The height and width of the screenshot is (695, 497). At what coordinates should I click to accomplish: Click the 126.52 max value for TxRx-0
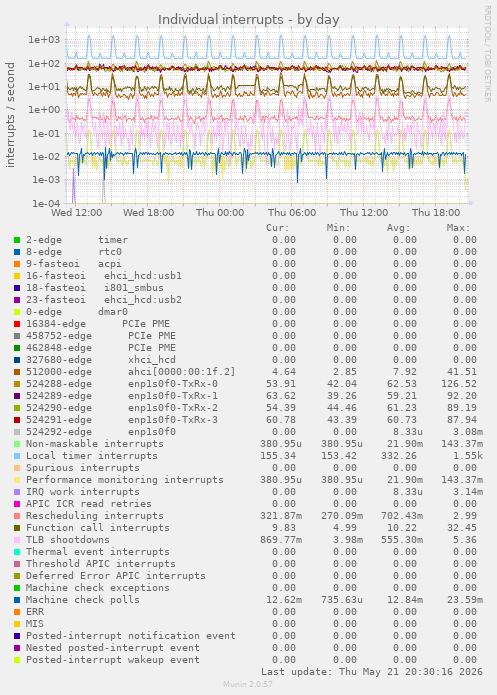(459, 384)
